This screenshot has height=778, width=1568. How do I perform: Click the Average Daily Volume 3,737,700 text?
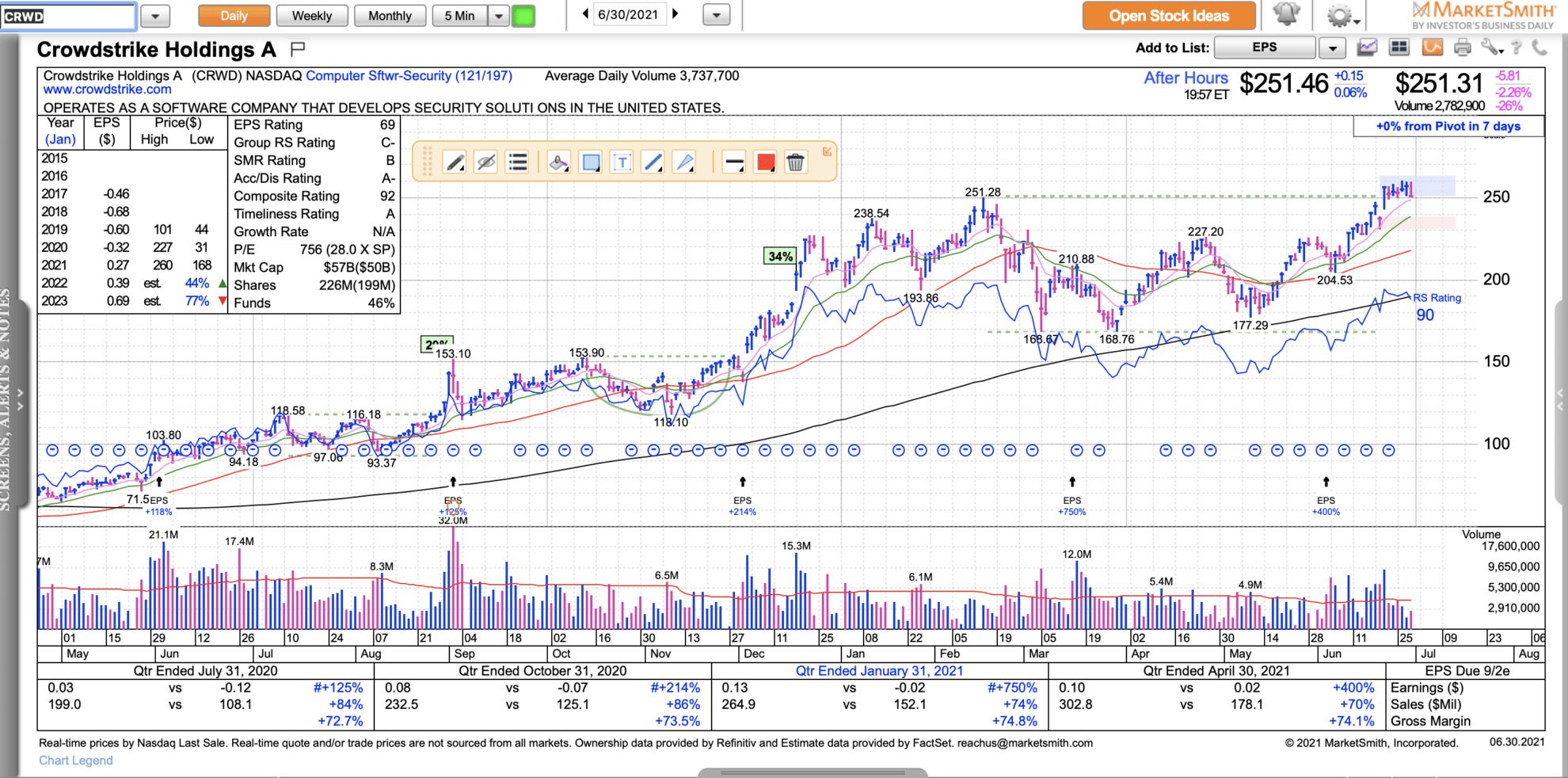point(641,76)
